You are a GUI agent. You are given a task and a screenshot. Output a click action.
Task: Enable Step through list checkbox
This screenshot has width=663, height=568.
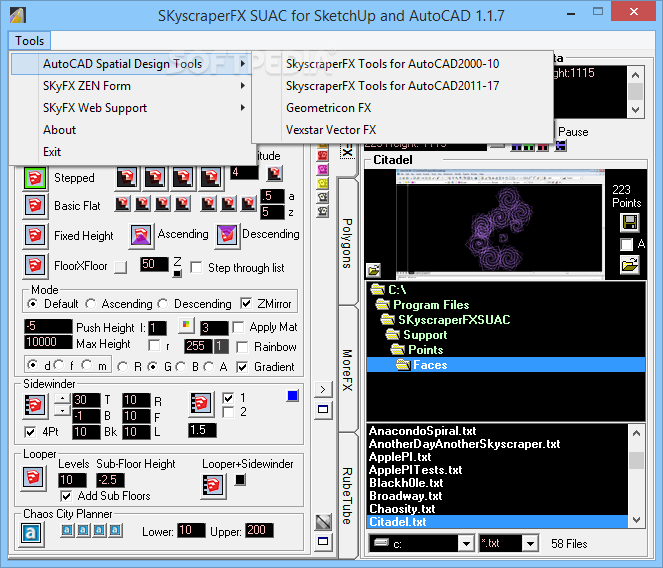pyautogui.click(x=196, y=268)
